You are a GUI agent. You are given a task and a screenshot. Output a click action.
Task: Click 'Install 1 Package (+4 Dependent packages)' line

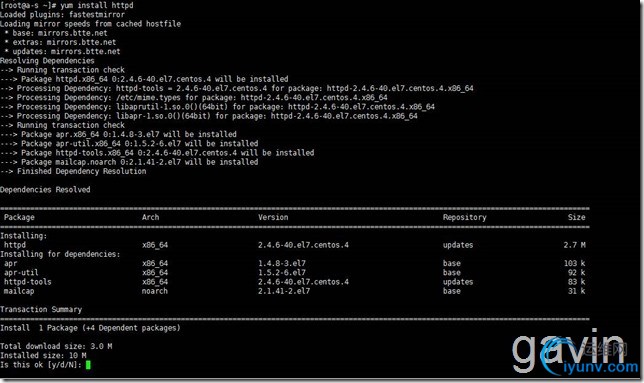tap(90, 328)
